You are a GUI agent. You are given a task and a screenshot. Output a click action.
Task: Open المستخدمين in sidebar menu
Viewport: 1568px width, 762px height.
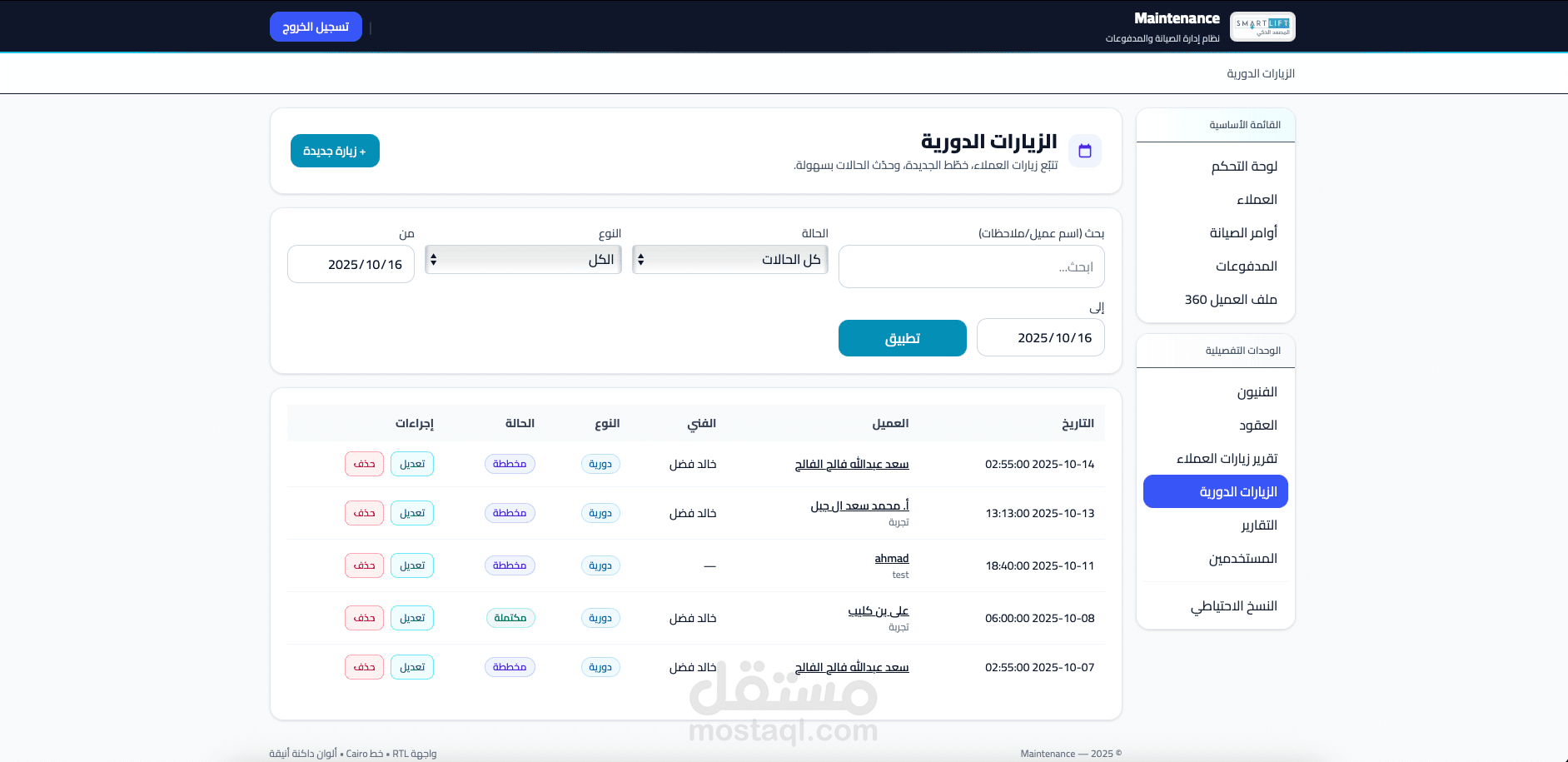click(x=1216, y=558)
